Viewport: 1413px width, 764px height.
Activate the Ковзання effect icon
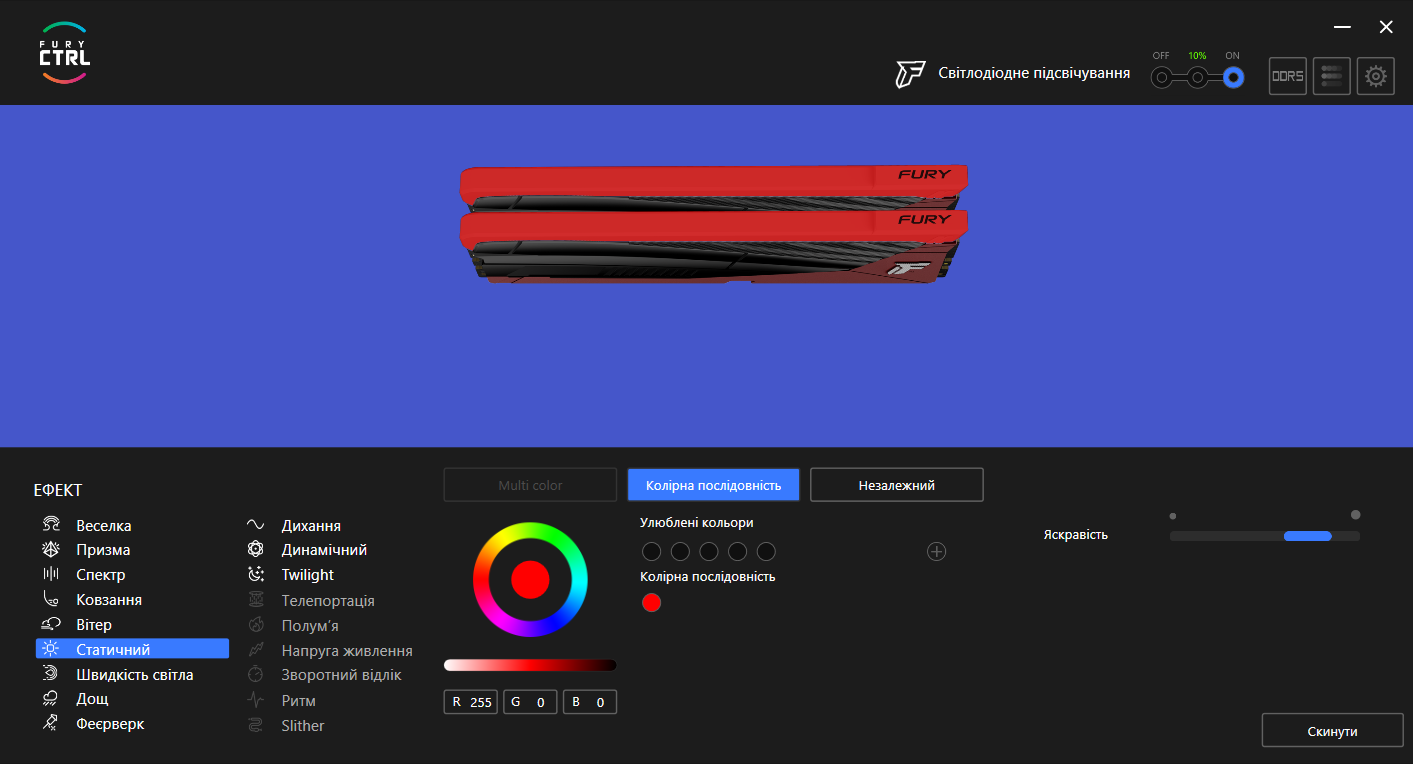tap(50, 599)
